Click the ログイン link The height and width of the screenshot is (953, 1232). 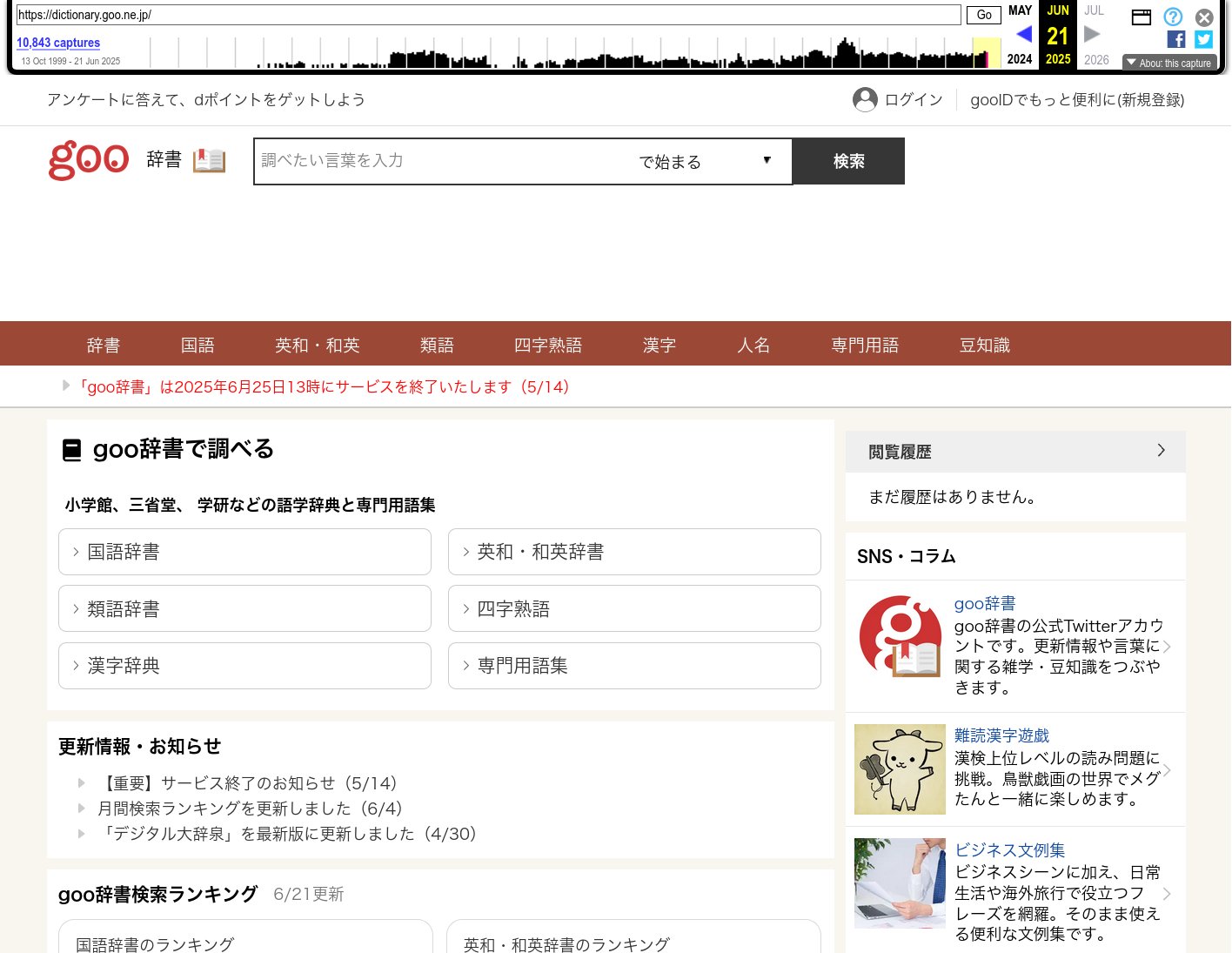click(914, 100)
